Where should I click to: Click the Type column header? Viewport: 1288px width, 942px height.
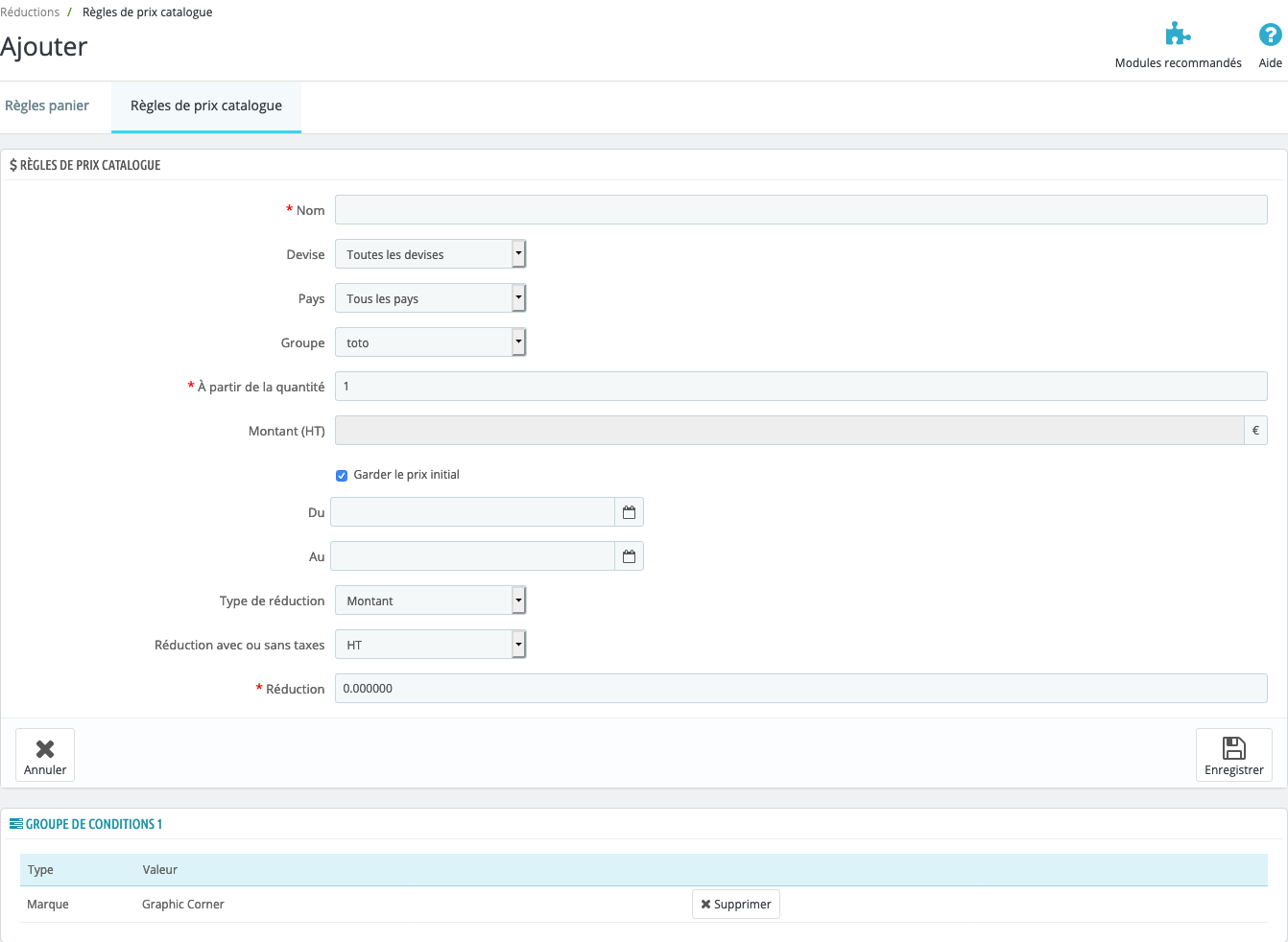click(40, 870)
